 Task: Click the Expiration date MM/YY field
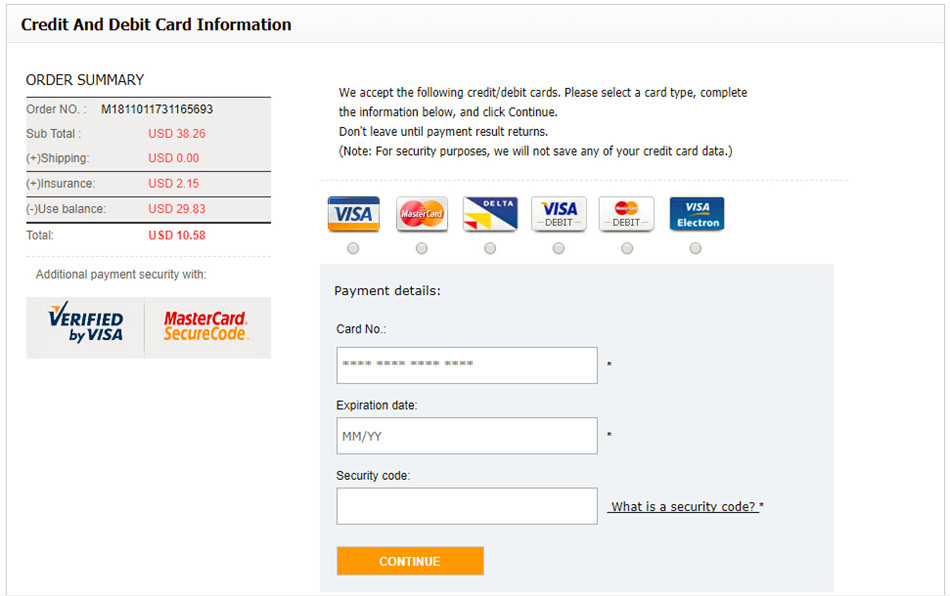[x=467, y=436]
